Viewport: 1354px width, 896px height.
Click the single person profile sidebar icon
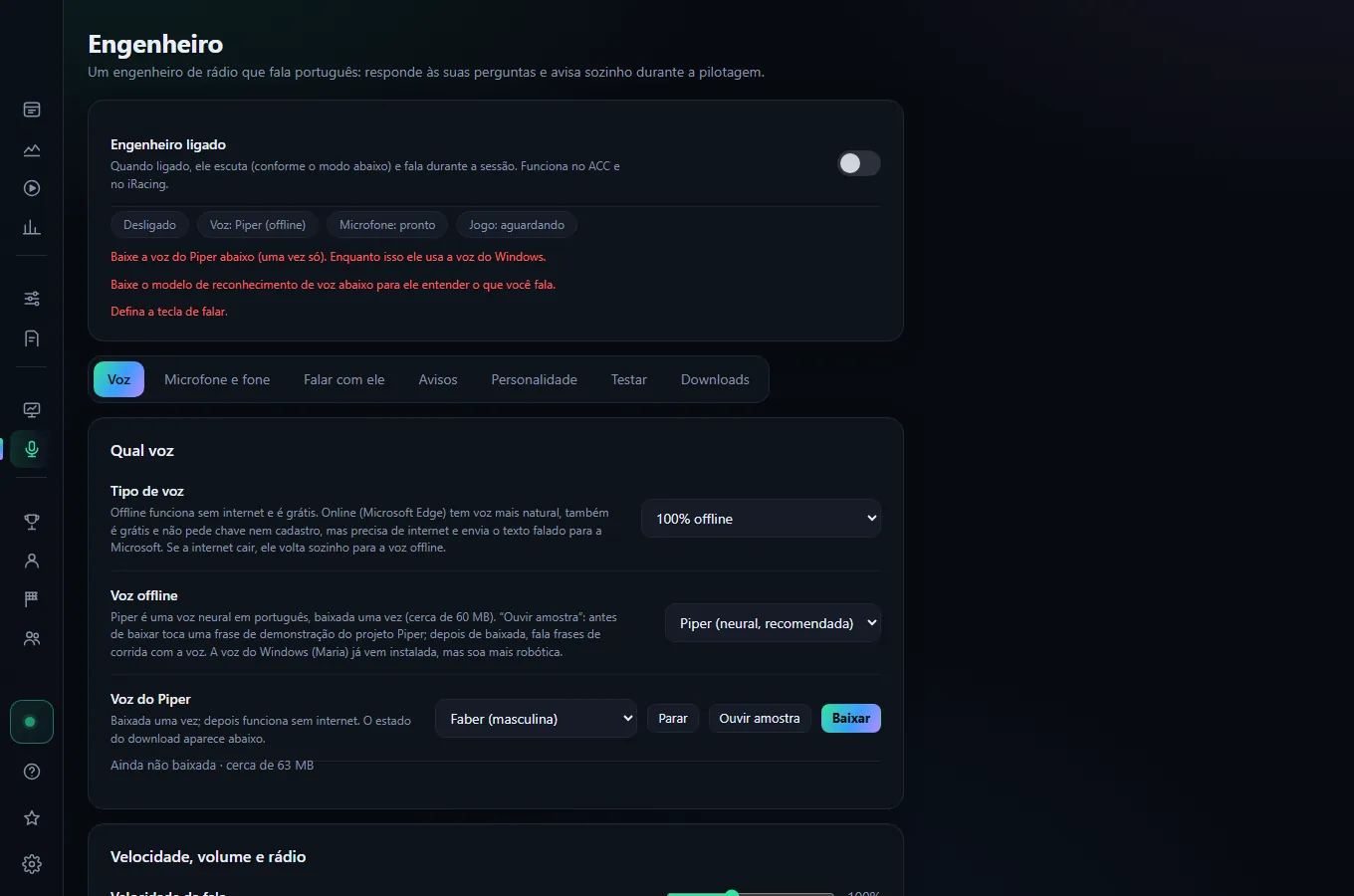pyautogui.click(x=32, y=560)
